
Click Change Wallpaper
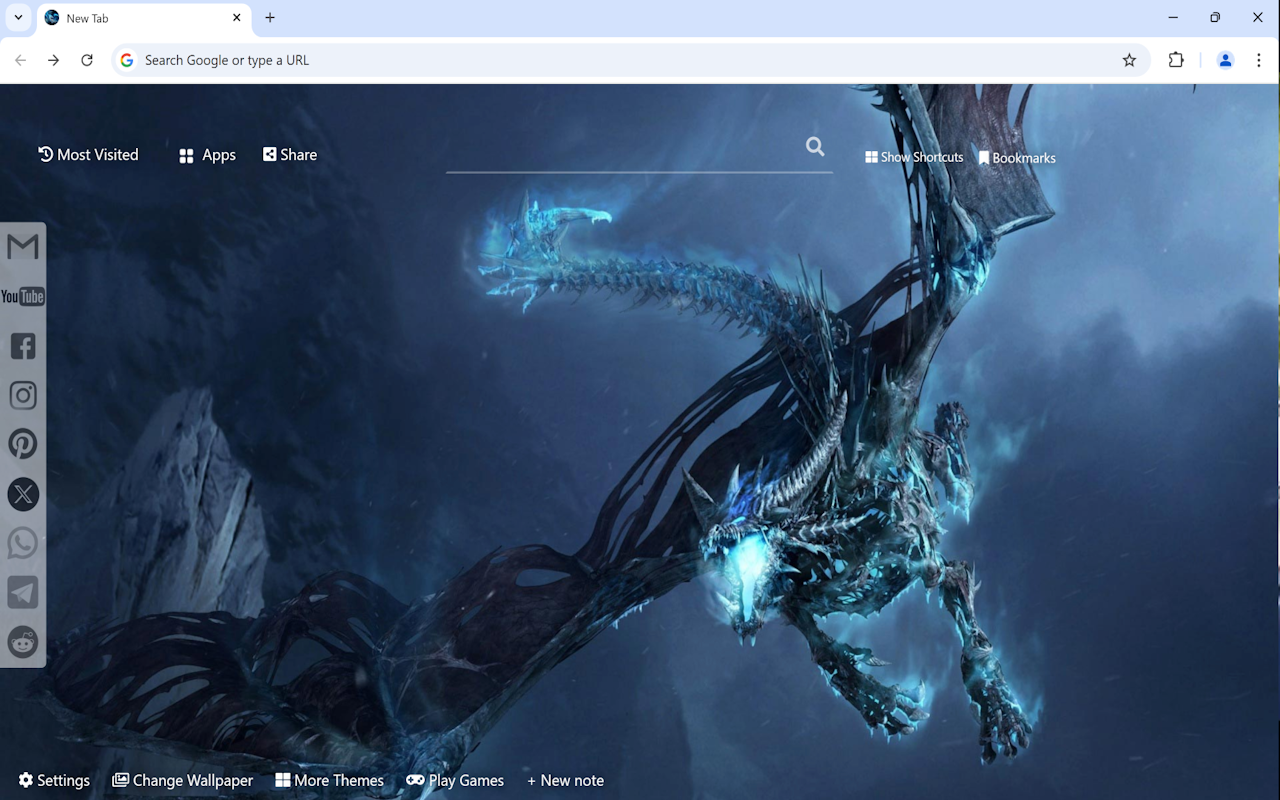(182, 780)
